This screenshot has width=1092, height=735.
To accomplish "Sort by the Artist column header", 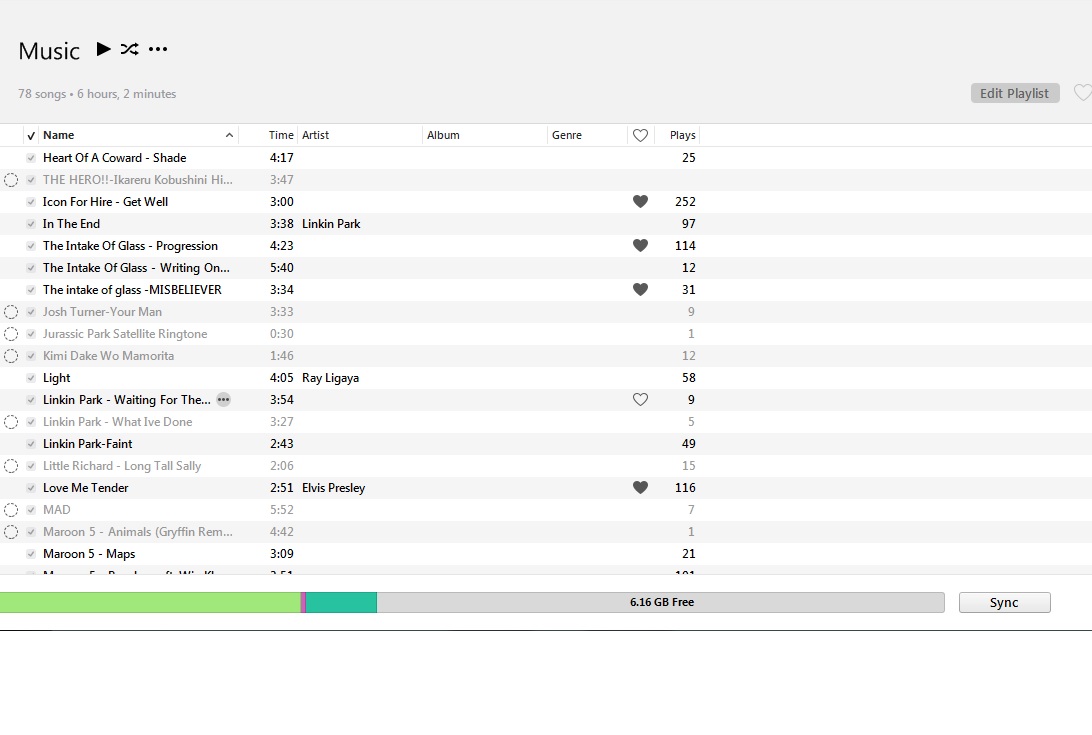I will (x=315, y=135).
